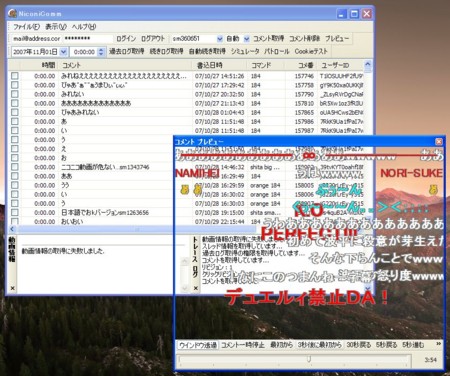Image resolution: width=450 pixels, height=376 pixels.
Task: Toggle ウインドウ透過 in preview window
Action: click(198, 345)
